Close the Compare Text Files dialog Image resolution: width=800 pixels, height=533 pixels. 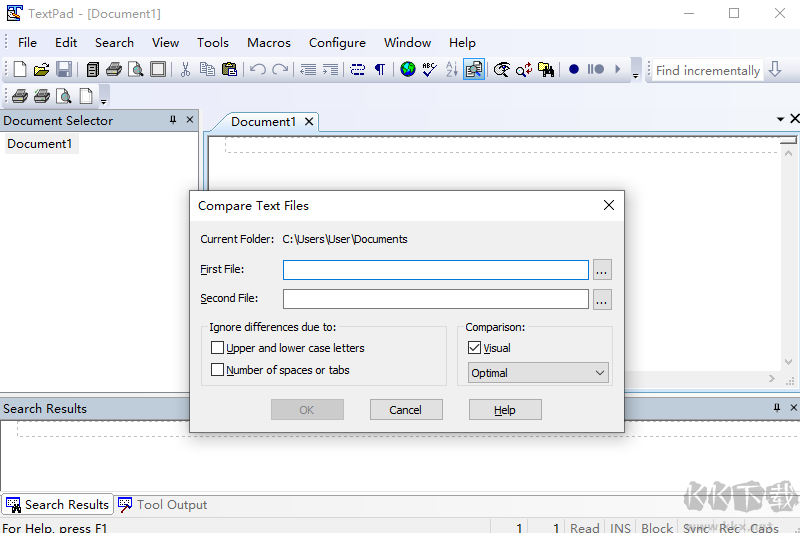(x=609, y=205)
